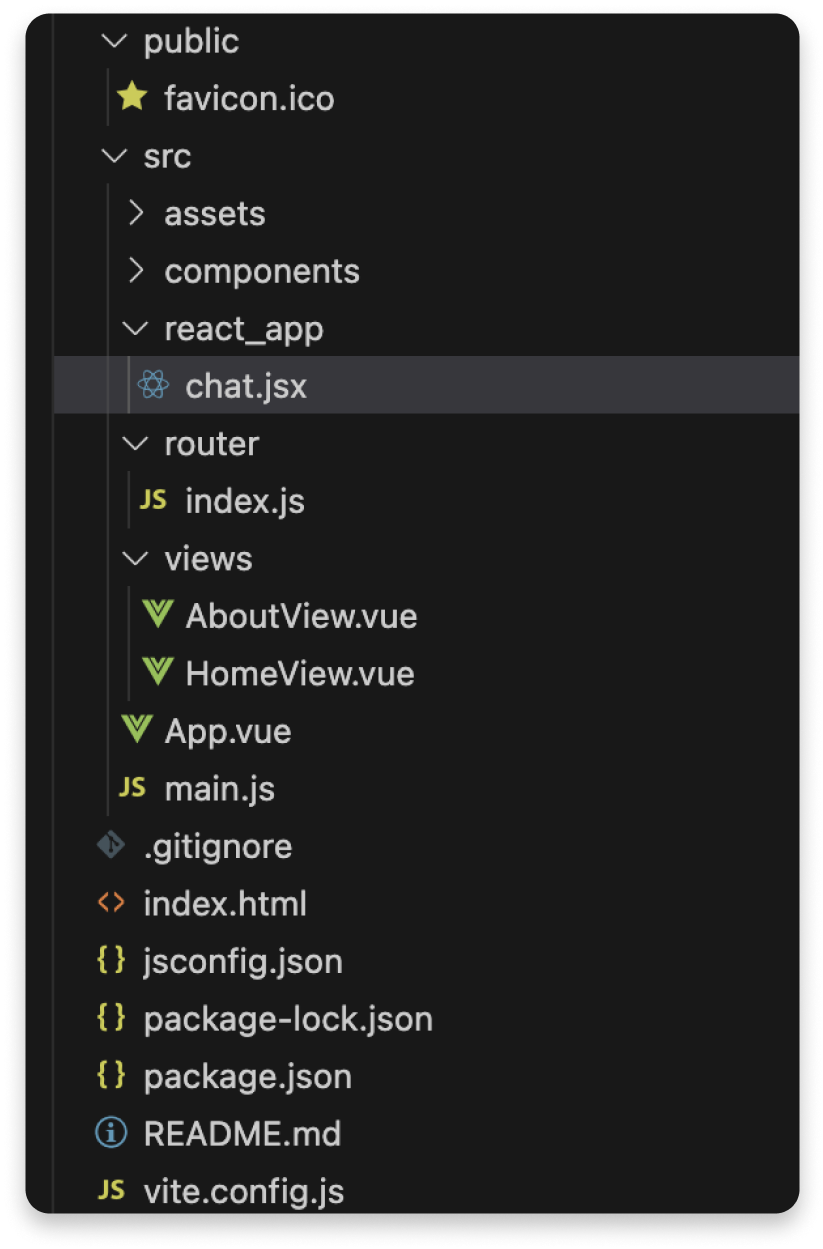Collapse the views folder
The height and width of the screenshot is (1249, 823).
[137, 558]
